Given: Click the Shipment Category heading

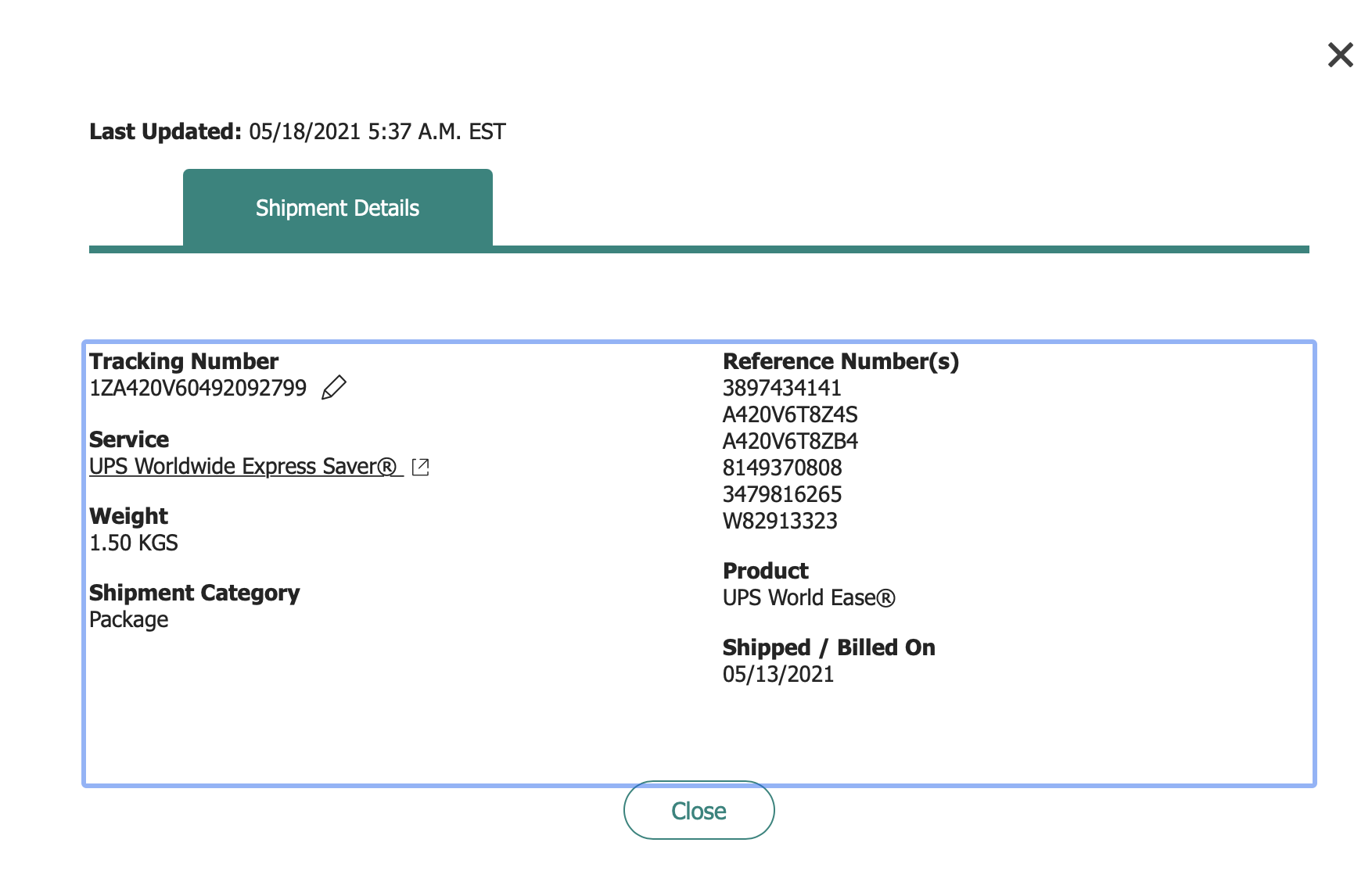Looking at the screenshot, I should click(195, 593).
